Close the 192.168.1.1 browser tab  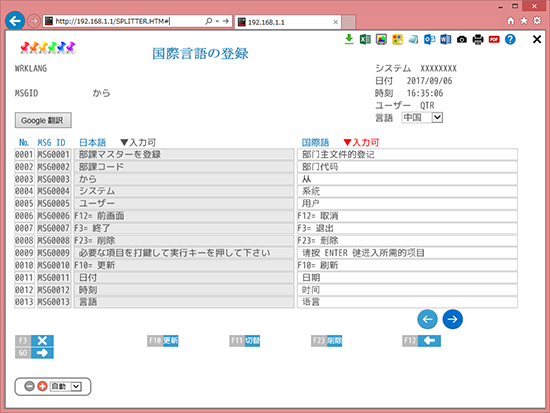click(x=335, y=22)
